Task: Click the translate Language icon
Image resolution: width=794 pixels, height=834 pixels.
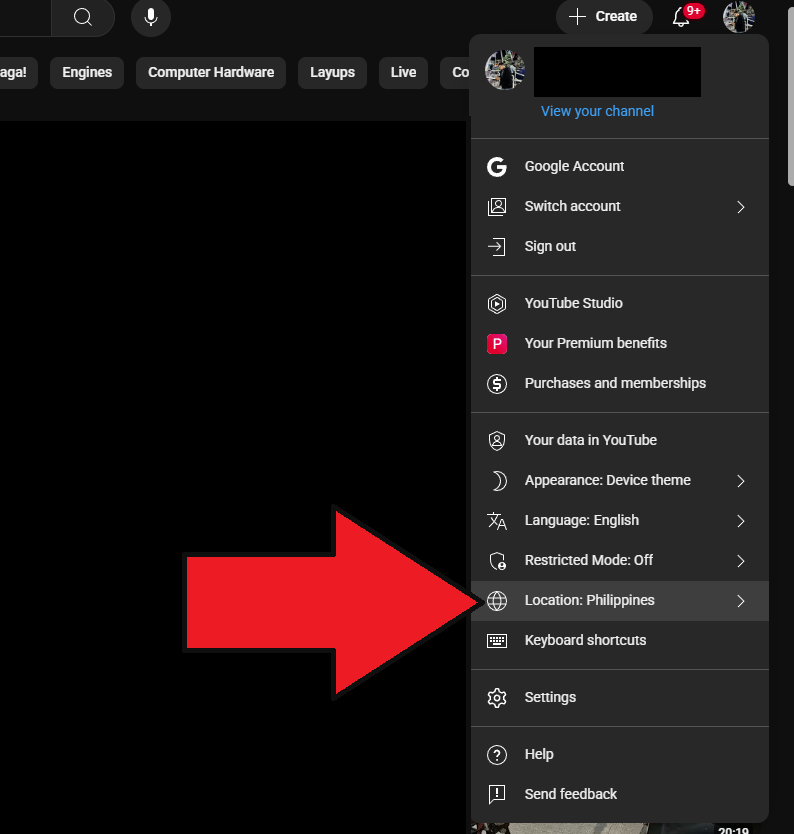Action: pyautogui.click(x=497, y=521)
